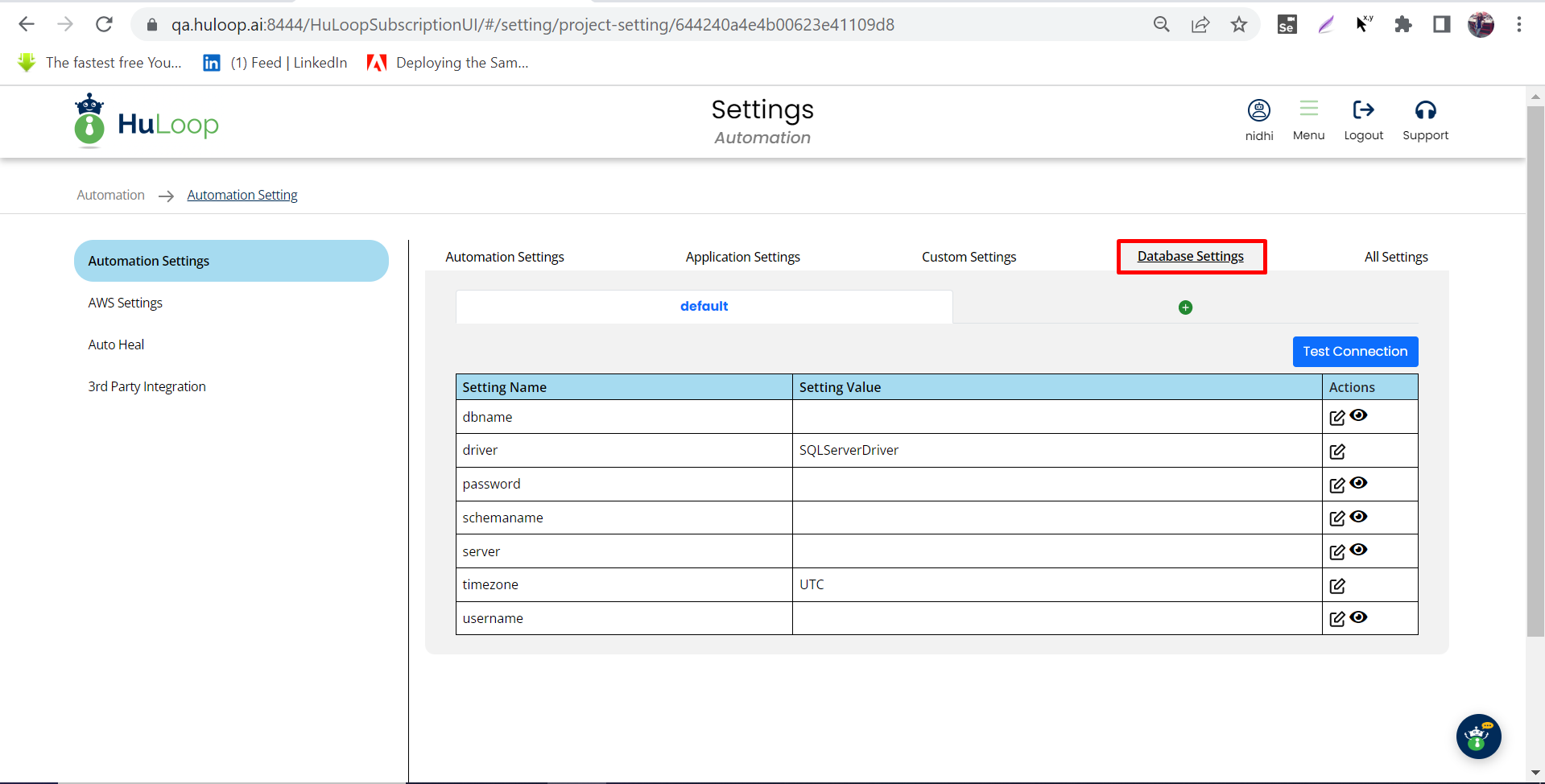Switch to the All Settings tab
The image size is (1545, 784).
1395,257
